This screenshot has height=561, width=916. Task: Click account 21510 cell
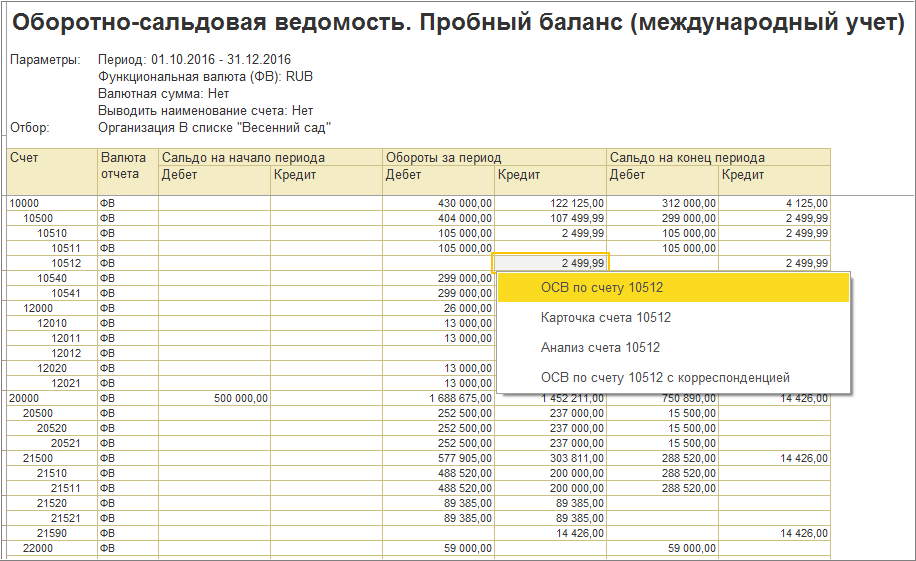[52, 473]
